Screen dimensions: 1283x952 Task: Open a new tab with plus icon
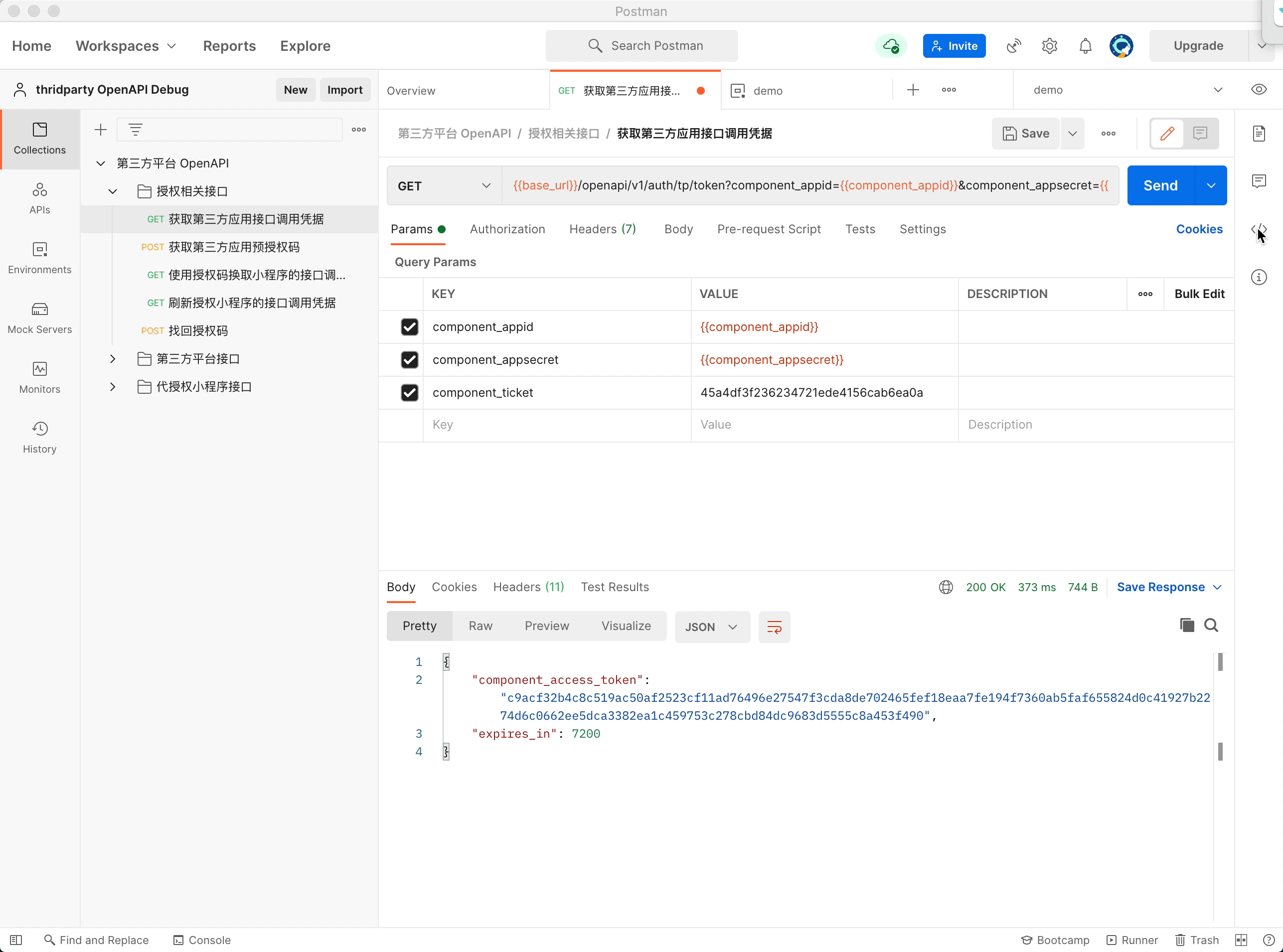pos(913,90)
